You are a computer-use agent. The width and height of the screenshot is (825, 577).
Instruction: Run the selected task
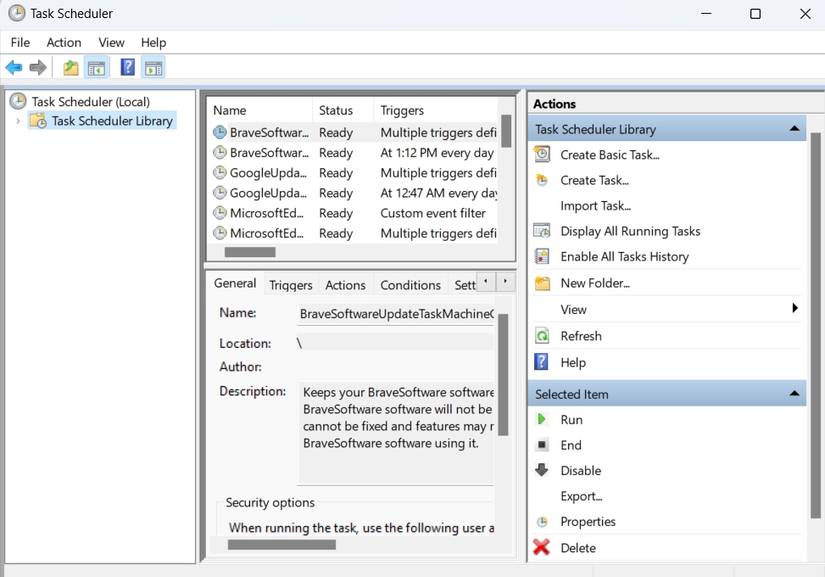click(571, 420)
